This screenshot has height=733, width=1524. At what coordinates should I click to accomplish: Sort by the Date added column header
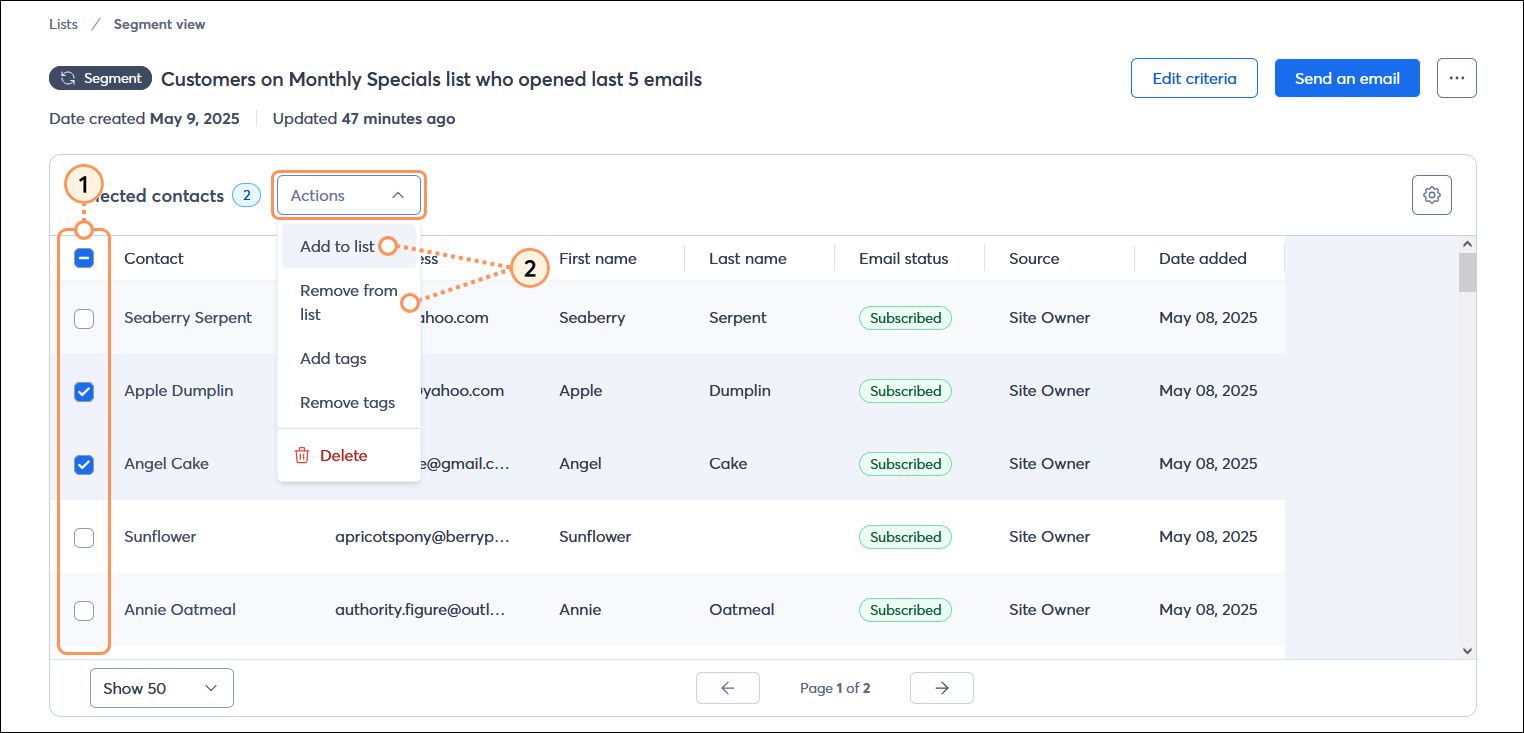1203,258
